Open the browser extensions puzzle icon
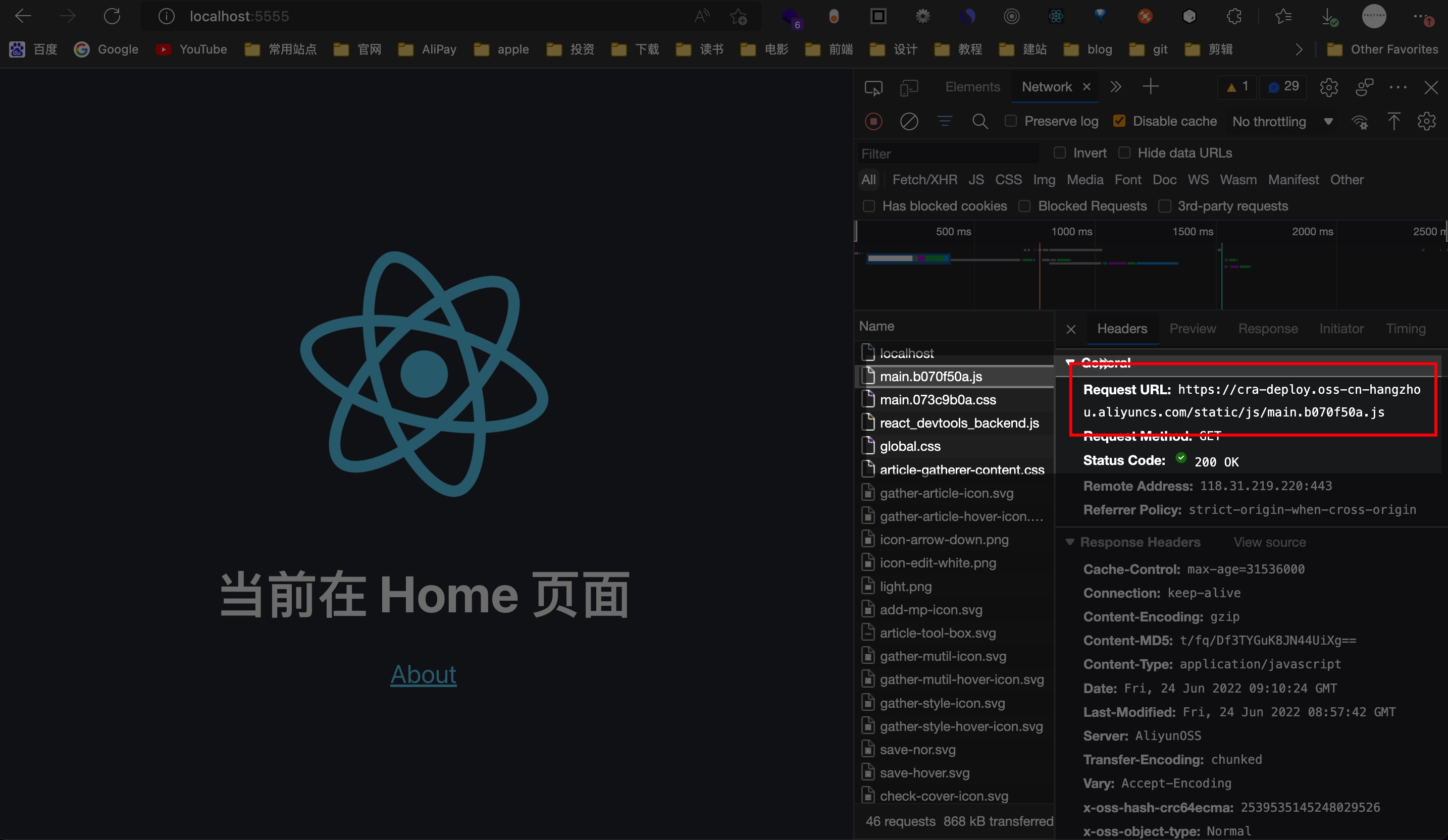 (1233, 16)
